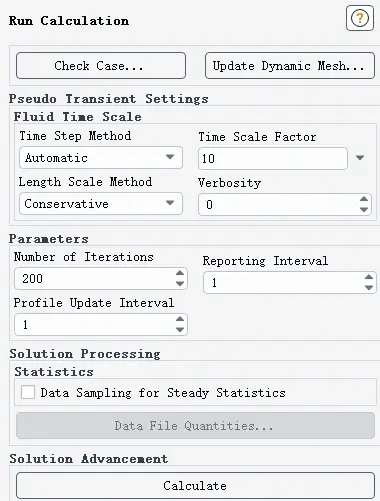
Task: Click the Check Case button
Action: pos(101,65)
